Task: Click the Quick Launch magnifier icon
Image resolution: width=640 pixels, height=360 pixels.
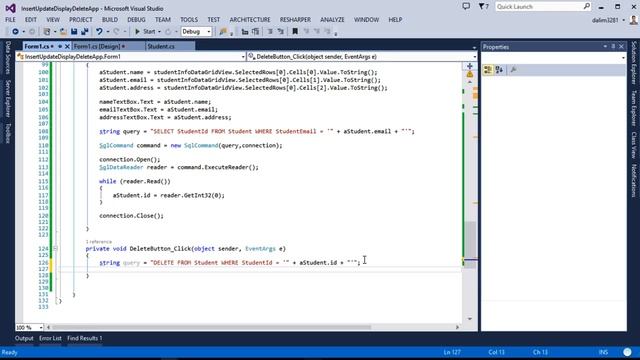Action: [587, 6]
